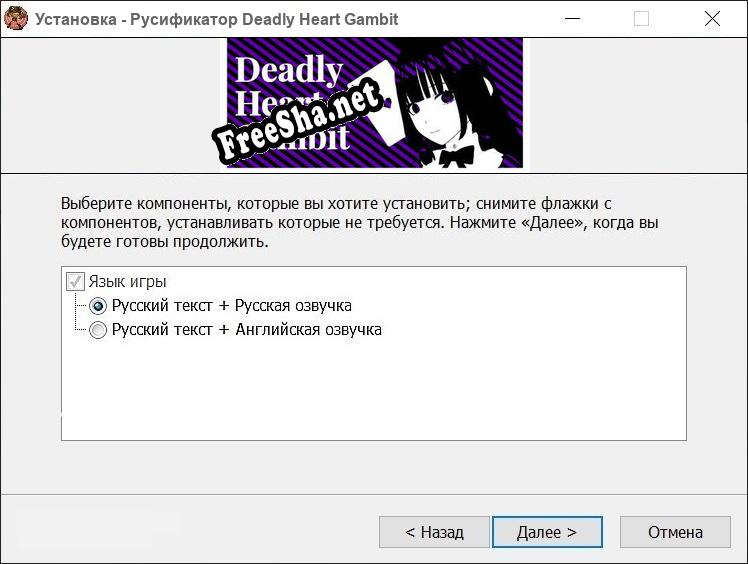Click the Русский текст + Английская озвучка label
The height and width of the screenshot is (564, 748).
[x=246, y=330]
